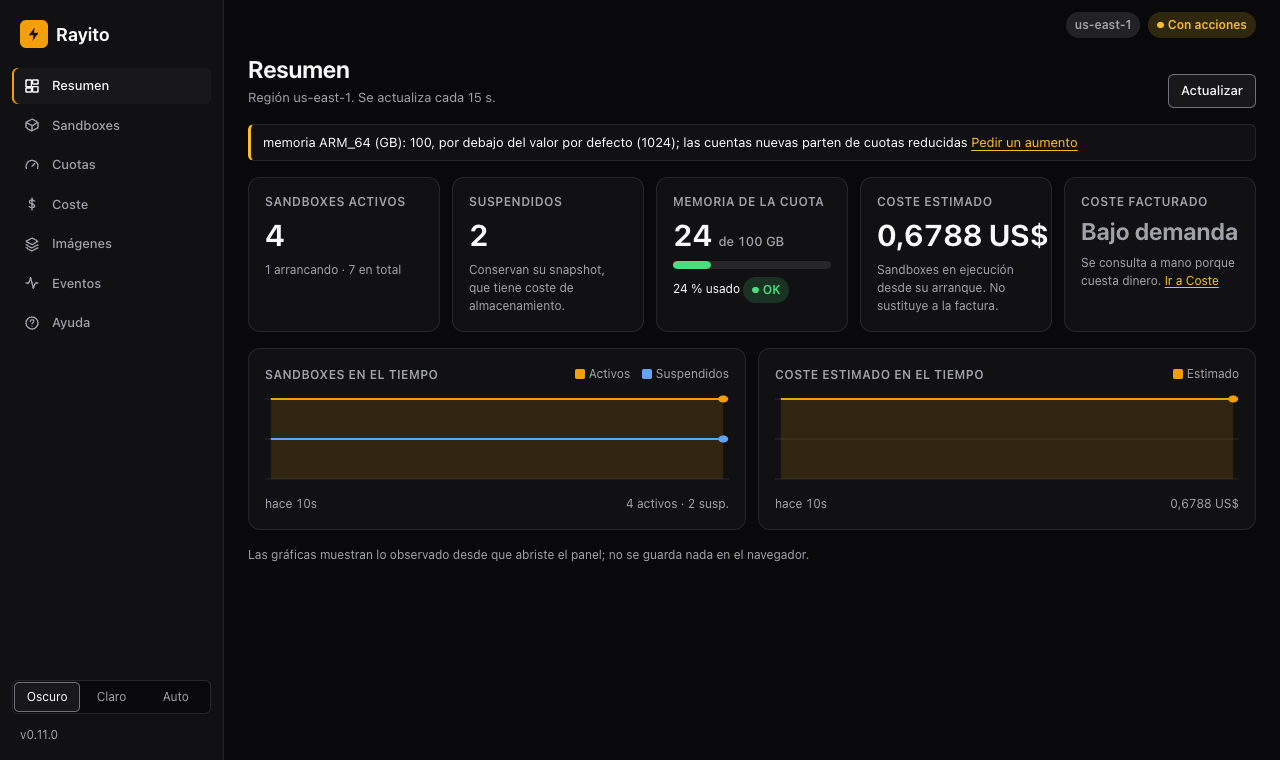Click the Bajo demanda text
The width and height of the screenshot is (1280, 760).
1159,232
